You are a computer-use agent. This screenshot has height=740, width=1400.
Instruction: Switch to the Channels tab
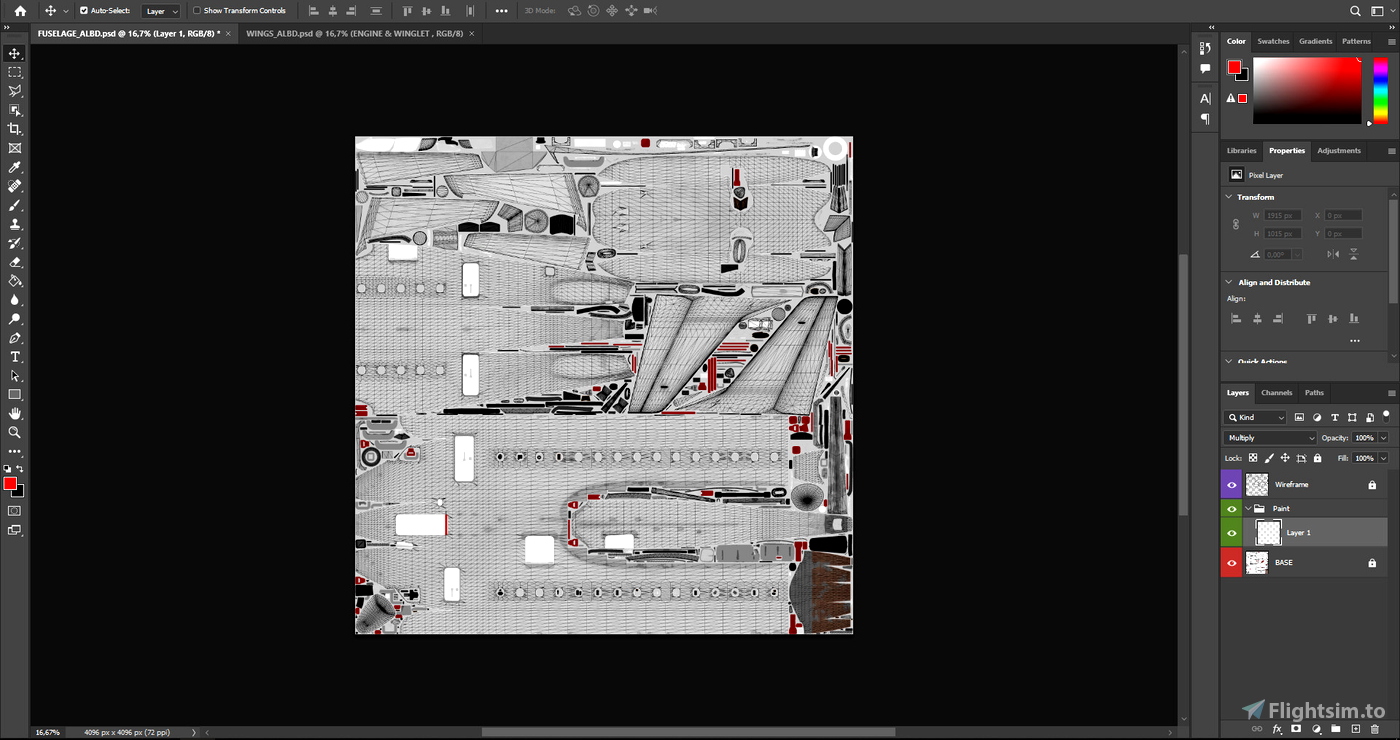1277,393
